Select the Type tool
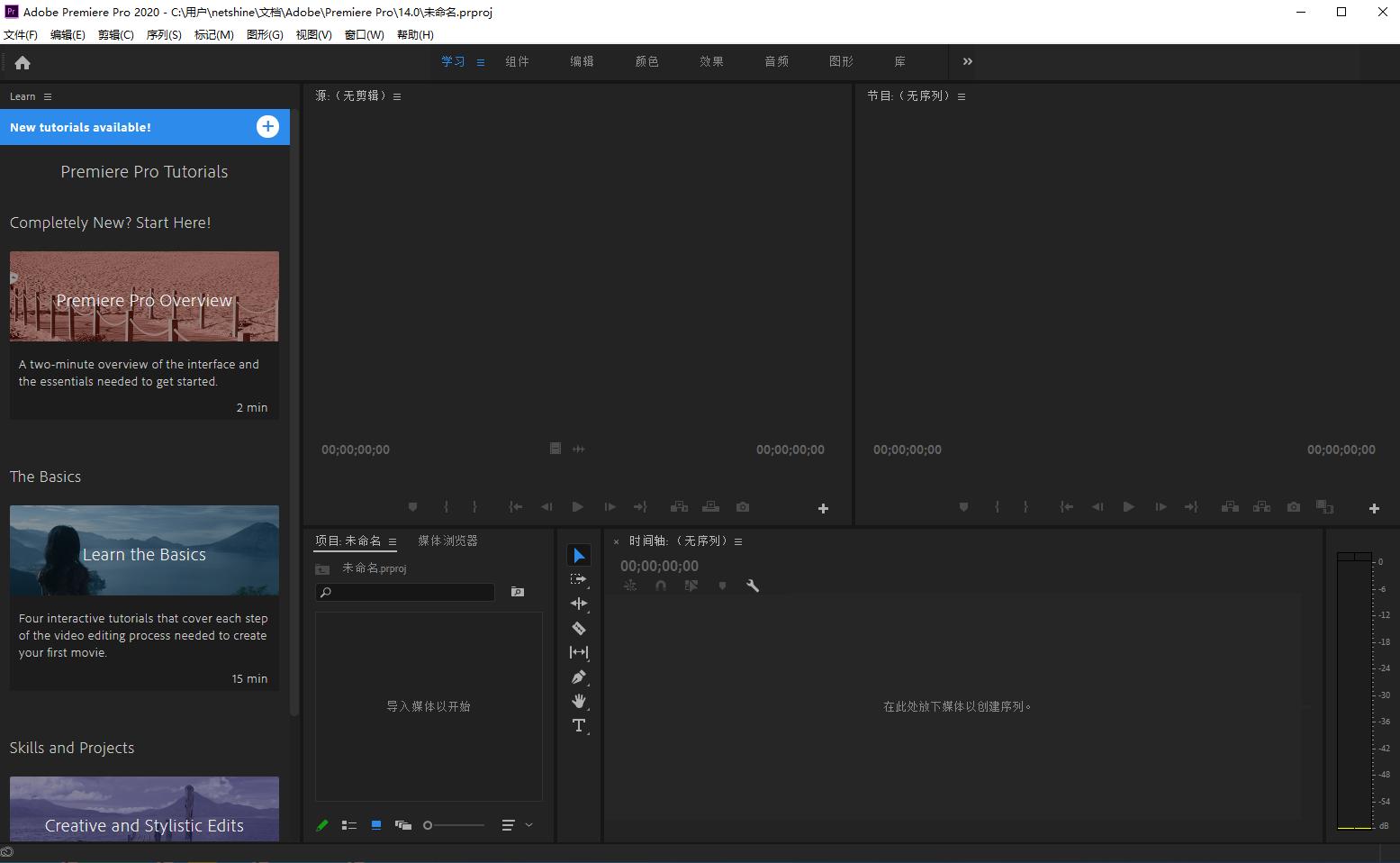Viewport: 1400px width, 863px height. (579, 725)
